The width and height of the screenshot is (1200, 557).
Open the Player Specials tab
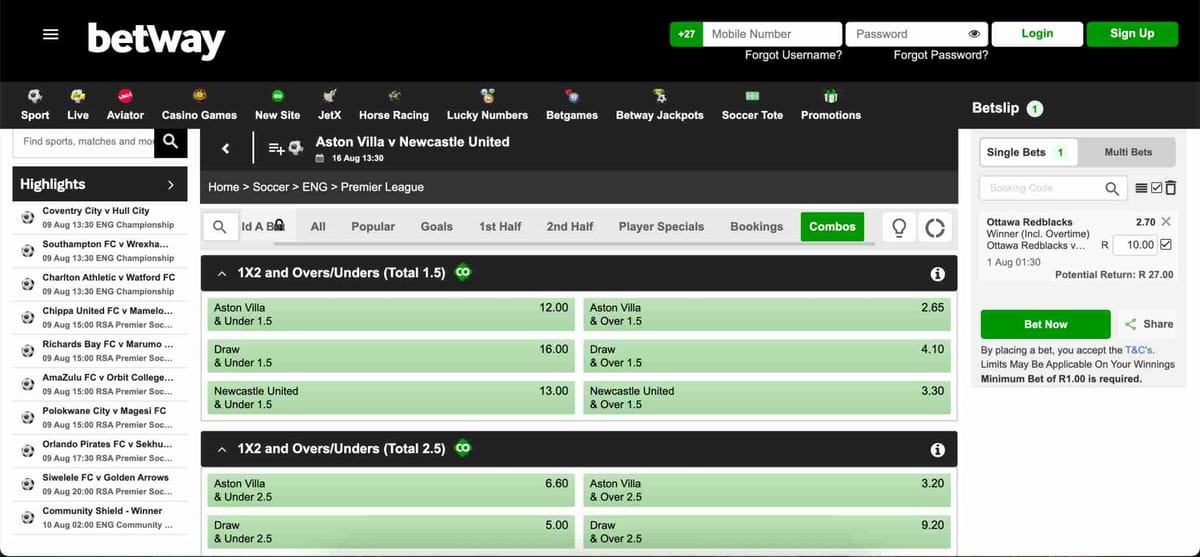[x=661, y=227]
